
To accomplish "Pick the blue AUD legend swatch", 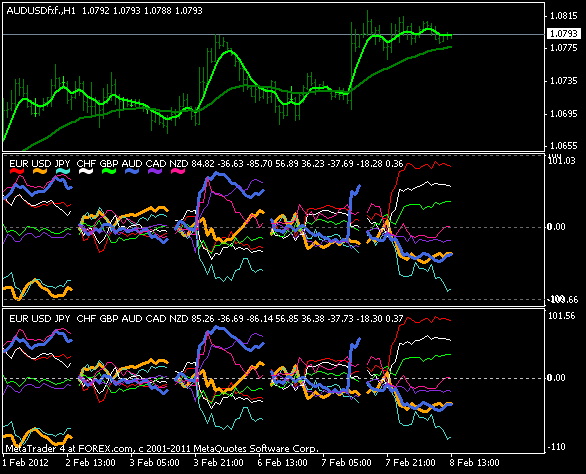I will click(132, 171).
